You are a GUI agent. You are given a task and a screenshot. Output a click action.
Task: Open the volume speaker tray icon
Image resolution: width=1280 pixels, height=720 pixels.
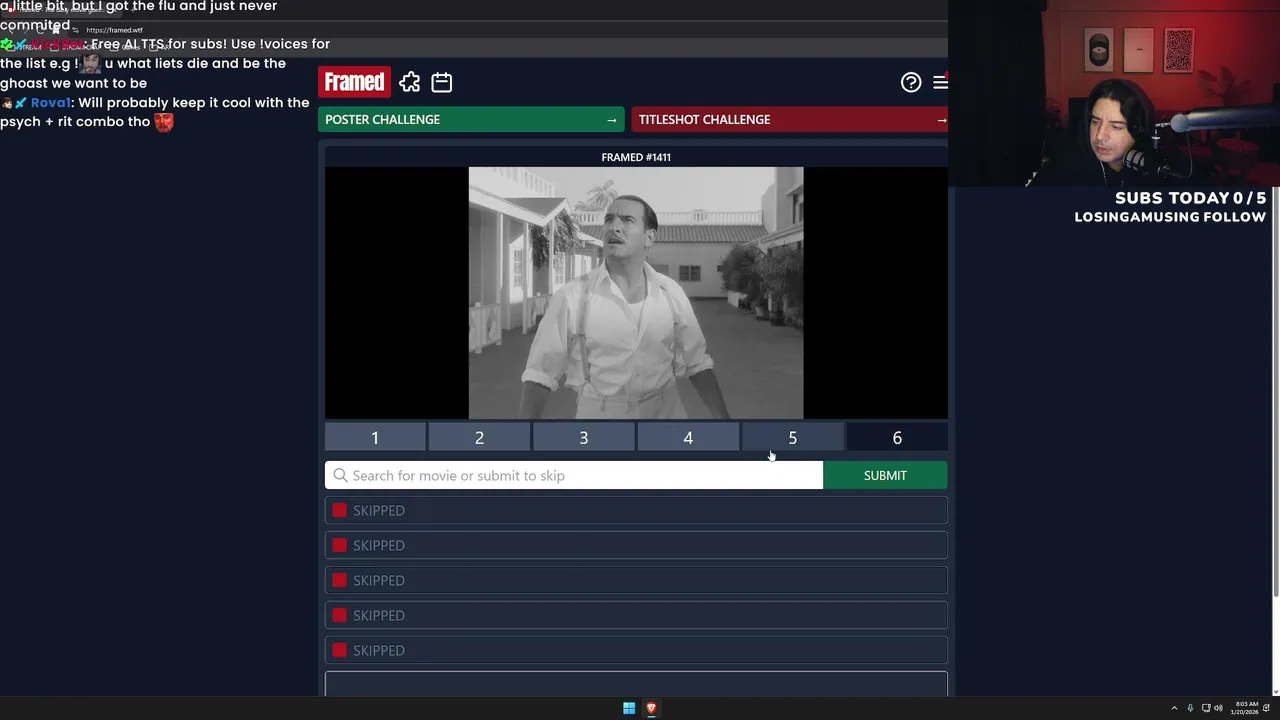[1218, 708]
